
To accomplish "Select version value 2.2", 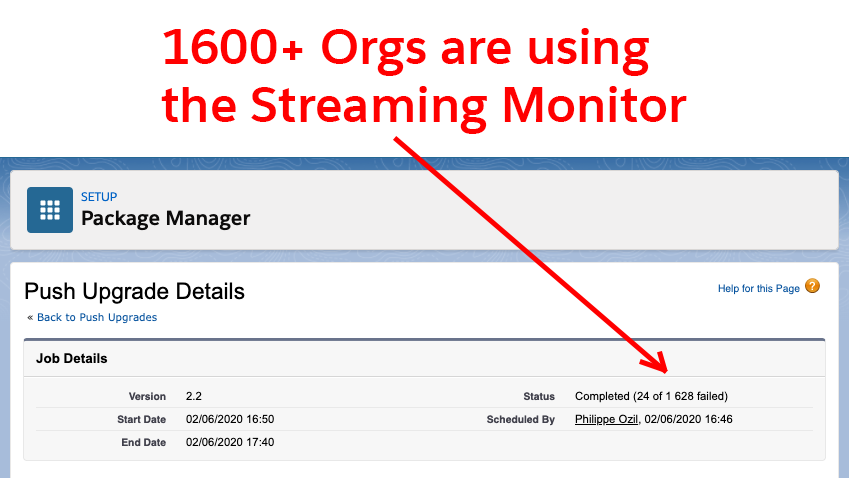I will click(x=194, y=396).
